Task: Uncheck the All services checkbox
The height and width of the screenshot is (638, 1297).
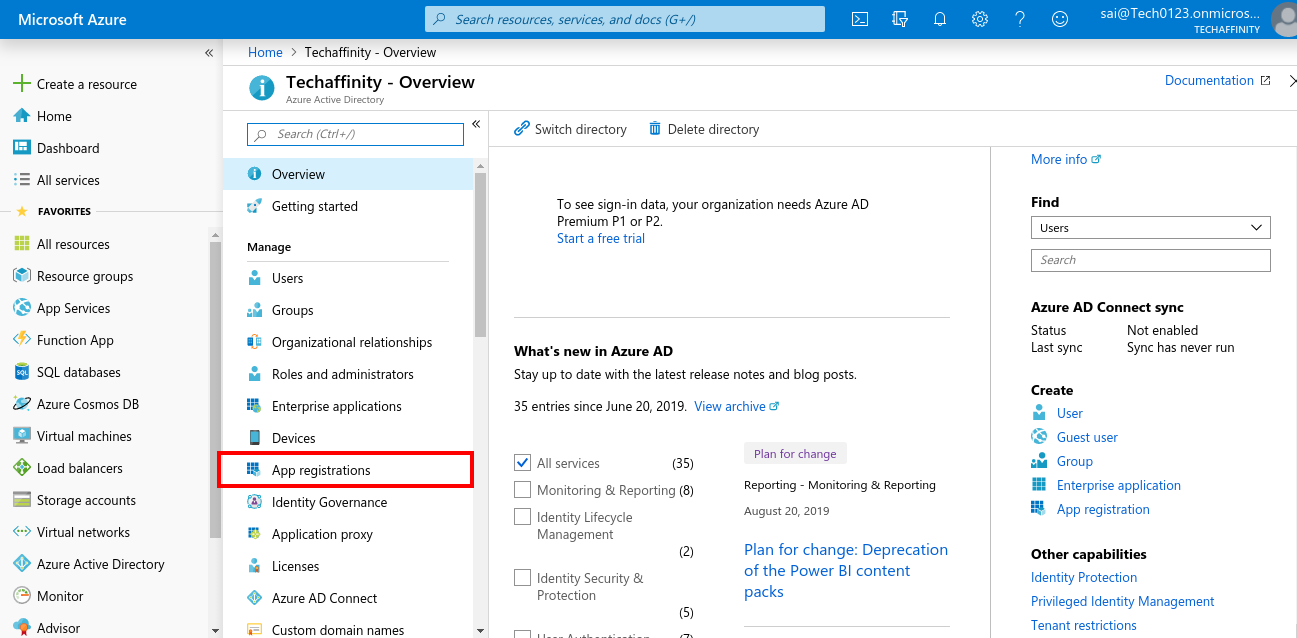Action: 522,463
